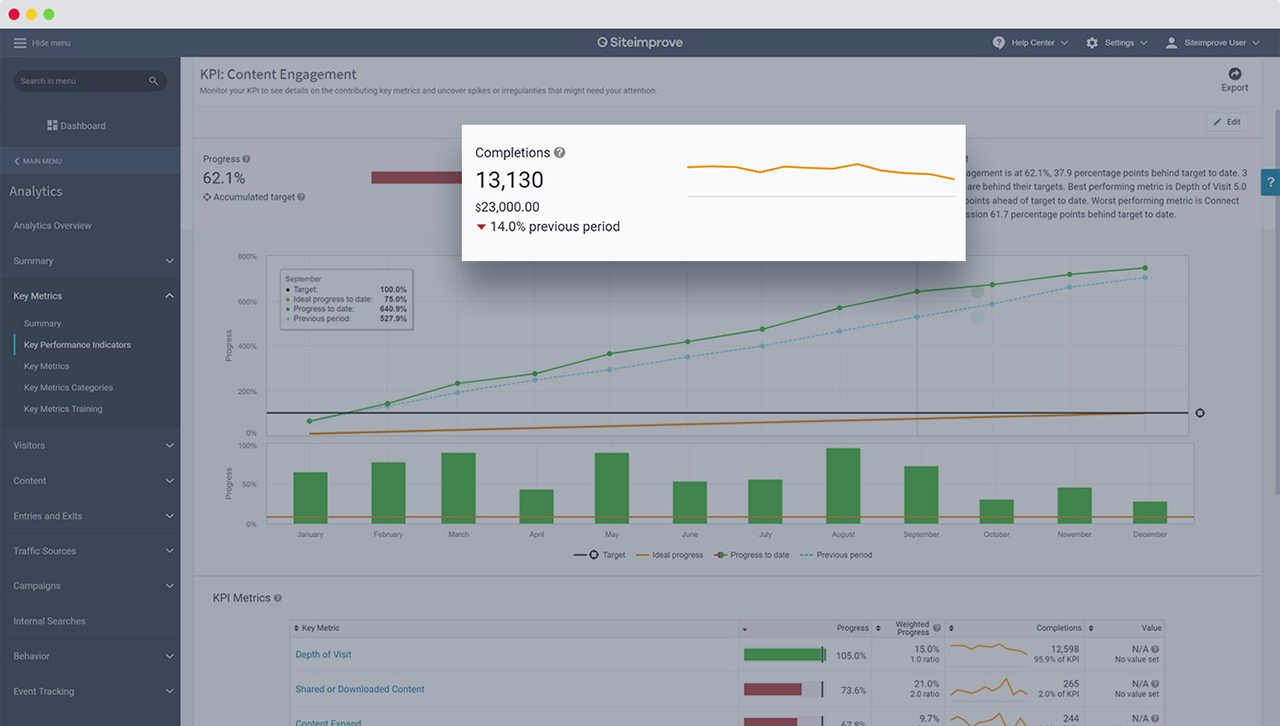
Task: Click the Hide menu hamburger icon
Action: [x=20, y=43]
